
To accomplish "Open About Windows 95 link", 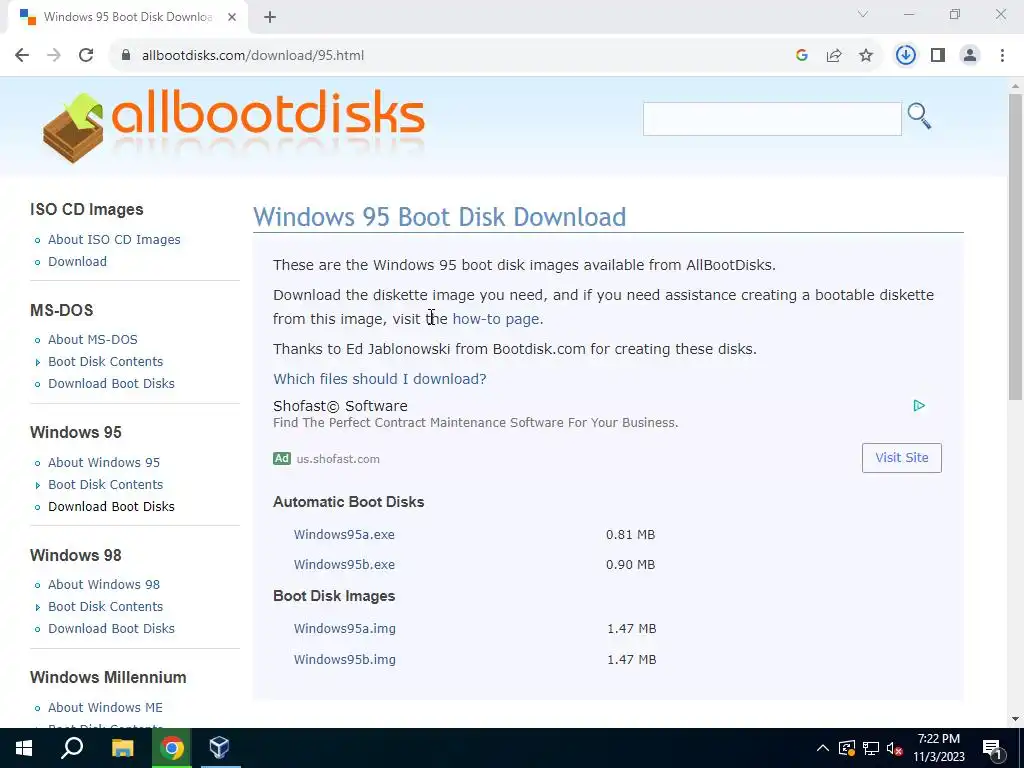I will click(x=104, y=462).
